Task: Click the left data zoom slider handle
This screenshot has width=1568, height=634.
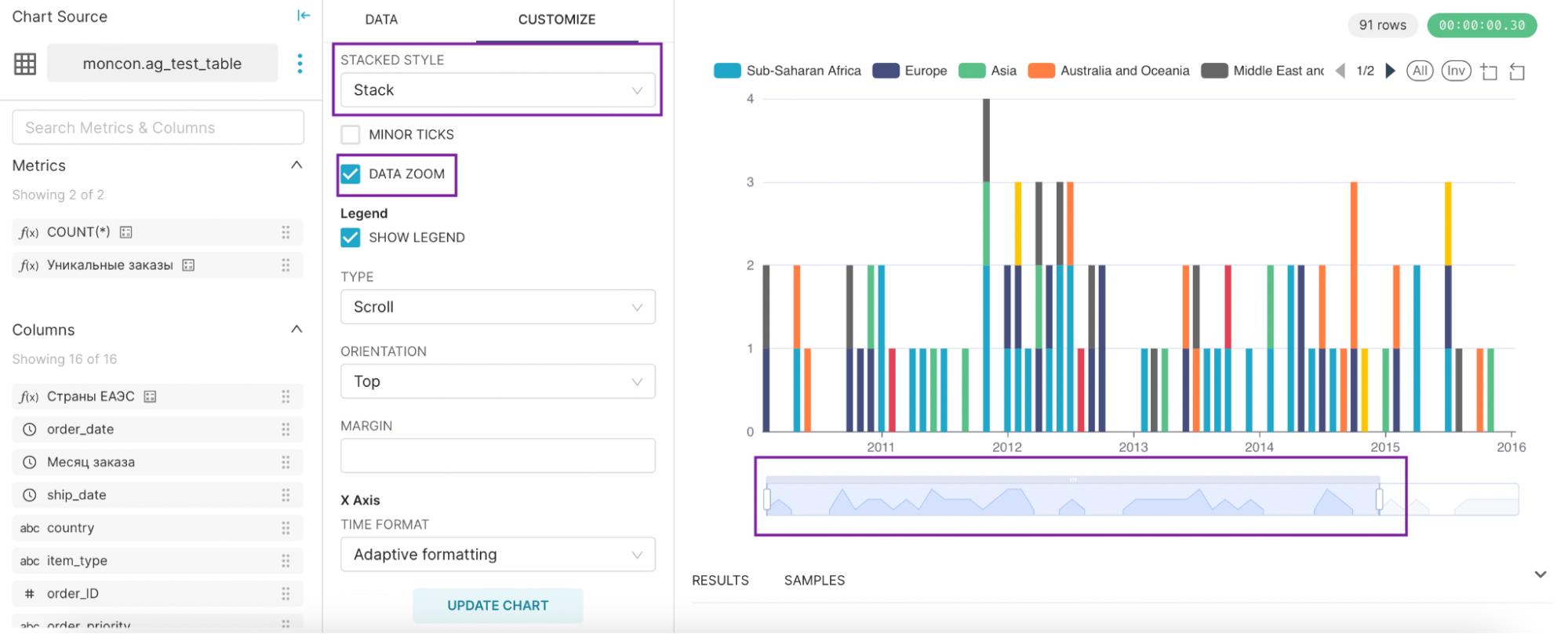Action: coord(767,499)
